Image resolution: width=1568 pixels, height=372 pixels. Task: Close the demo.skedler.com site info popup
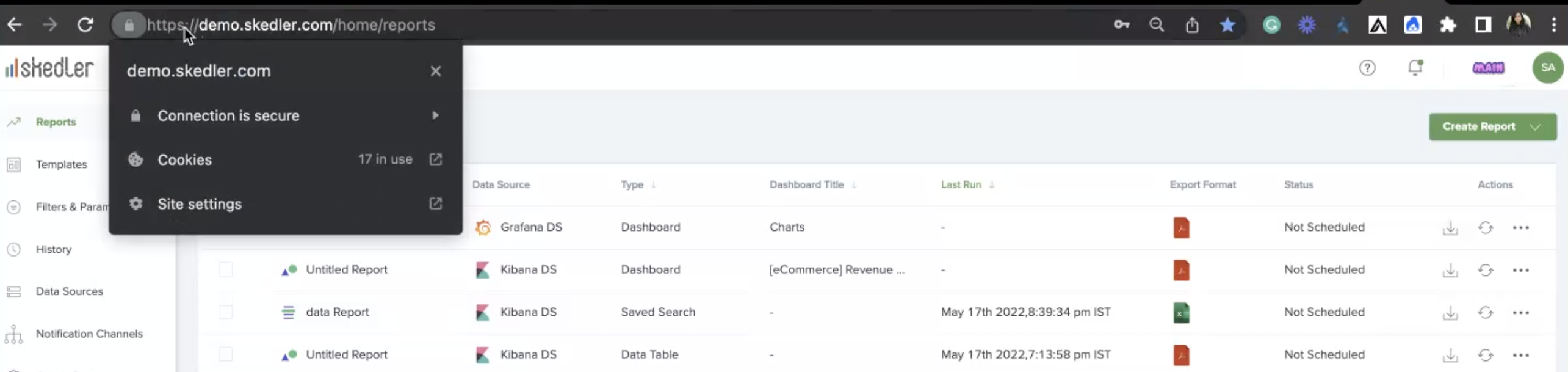coord(436,71)
